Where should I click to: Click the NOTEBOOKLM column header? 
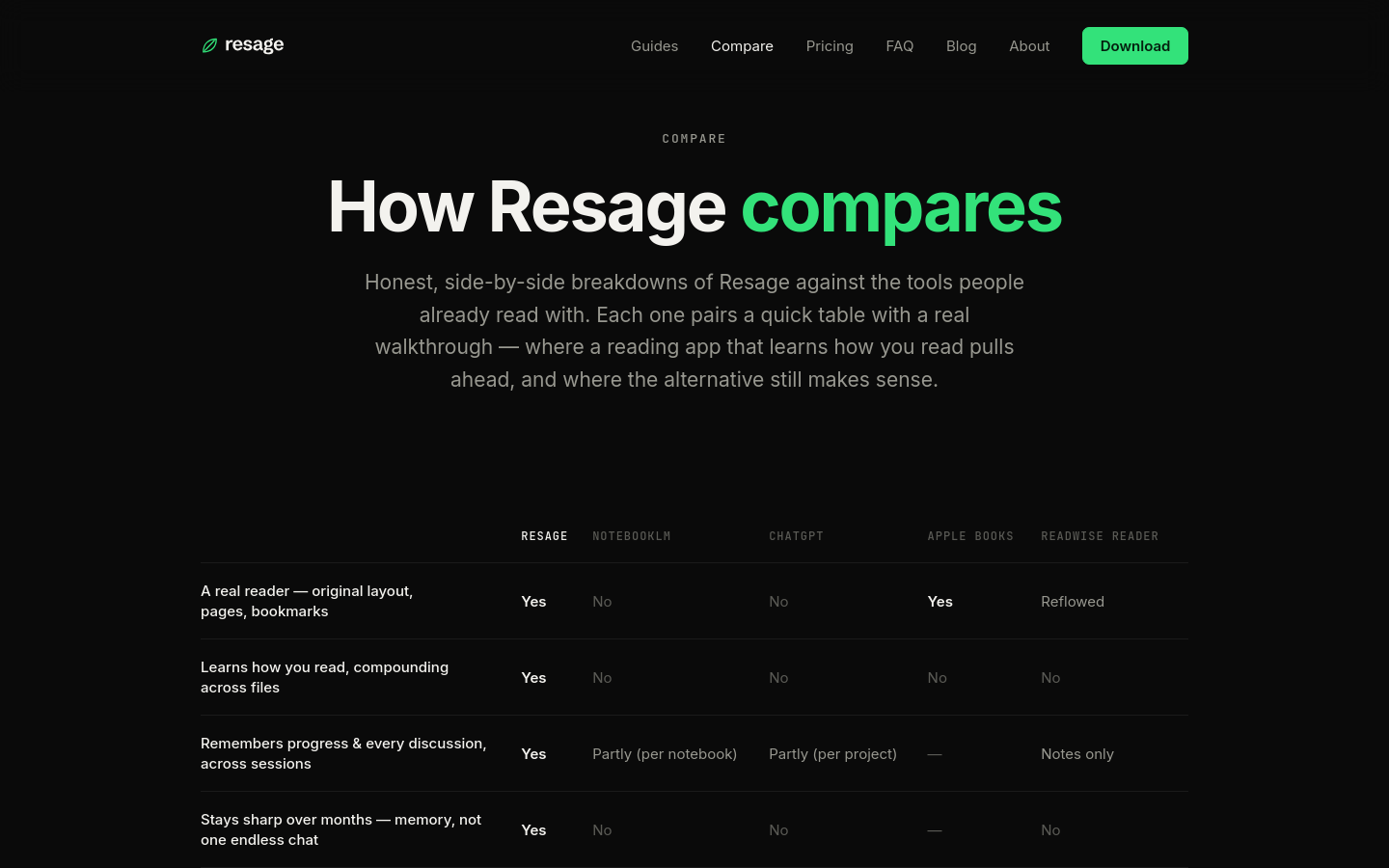pyautogui.click(x=631, y=536)
